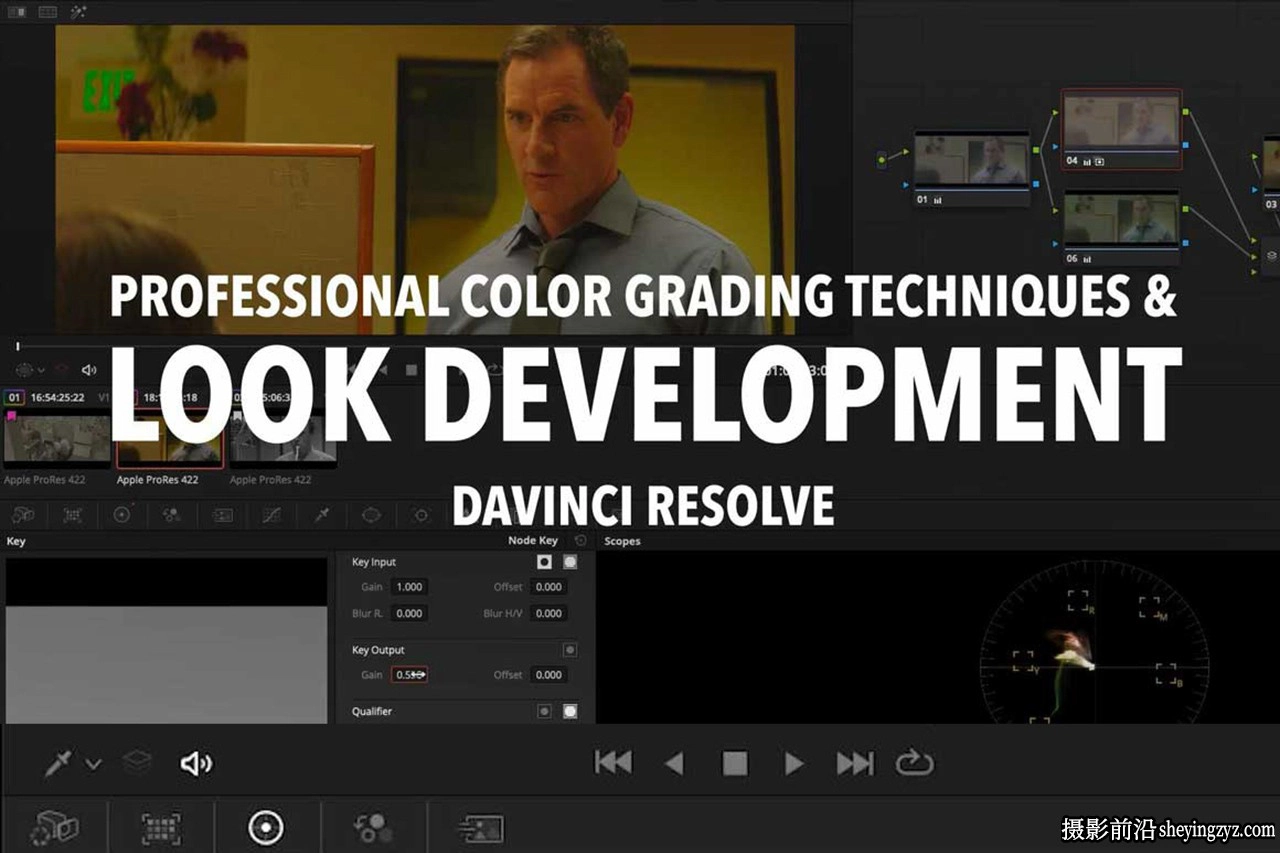
Task: Open the Power Window palette
Action: pos(372,515)
